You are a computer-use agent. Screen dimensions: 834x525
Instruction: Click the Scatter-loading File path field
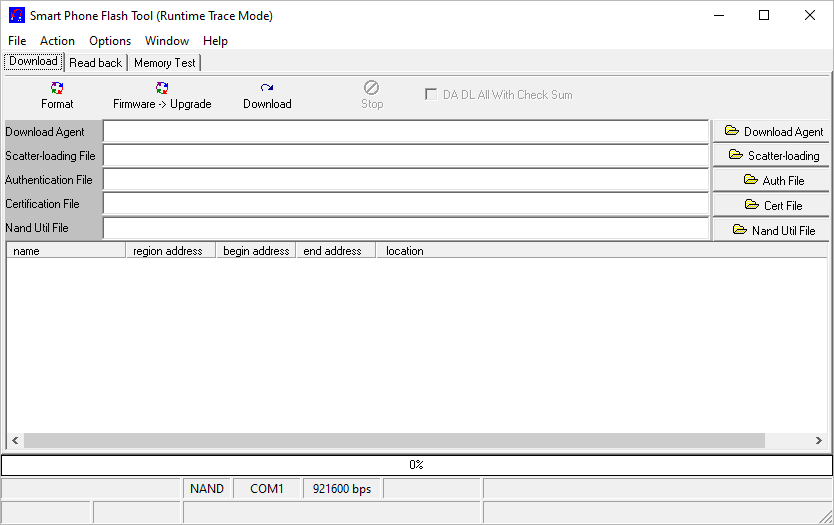click(406, 155)
